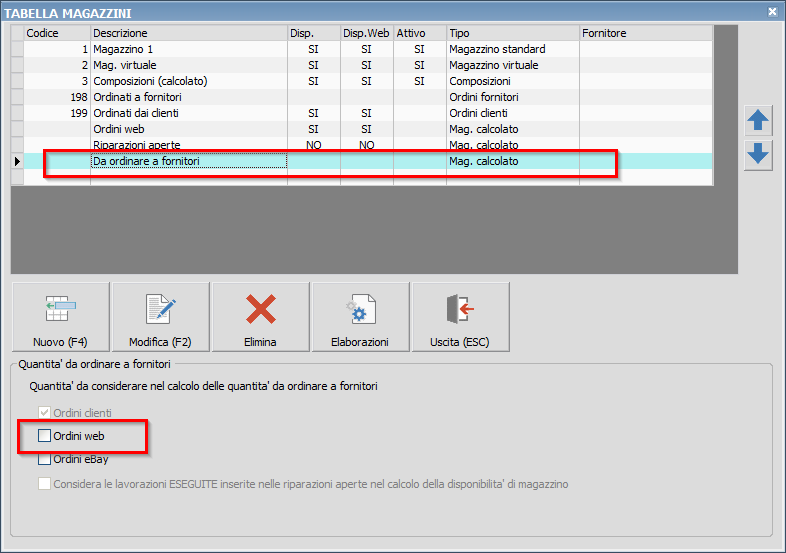Click Ordini fornitori type cell
Viewport: 786px width, 553px height.
(x=513, y=97)
